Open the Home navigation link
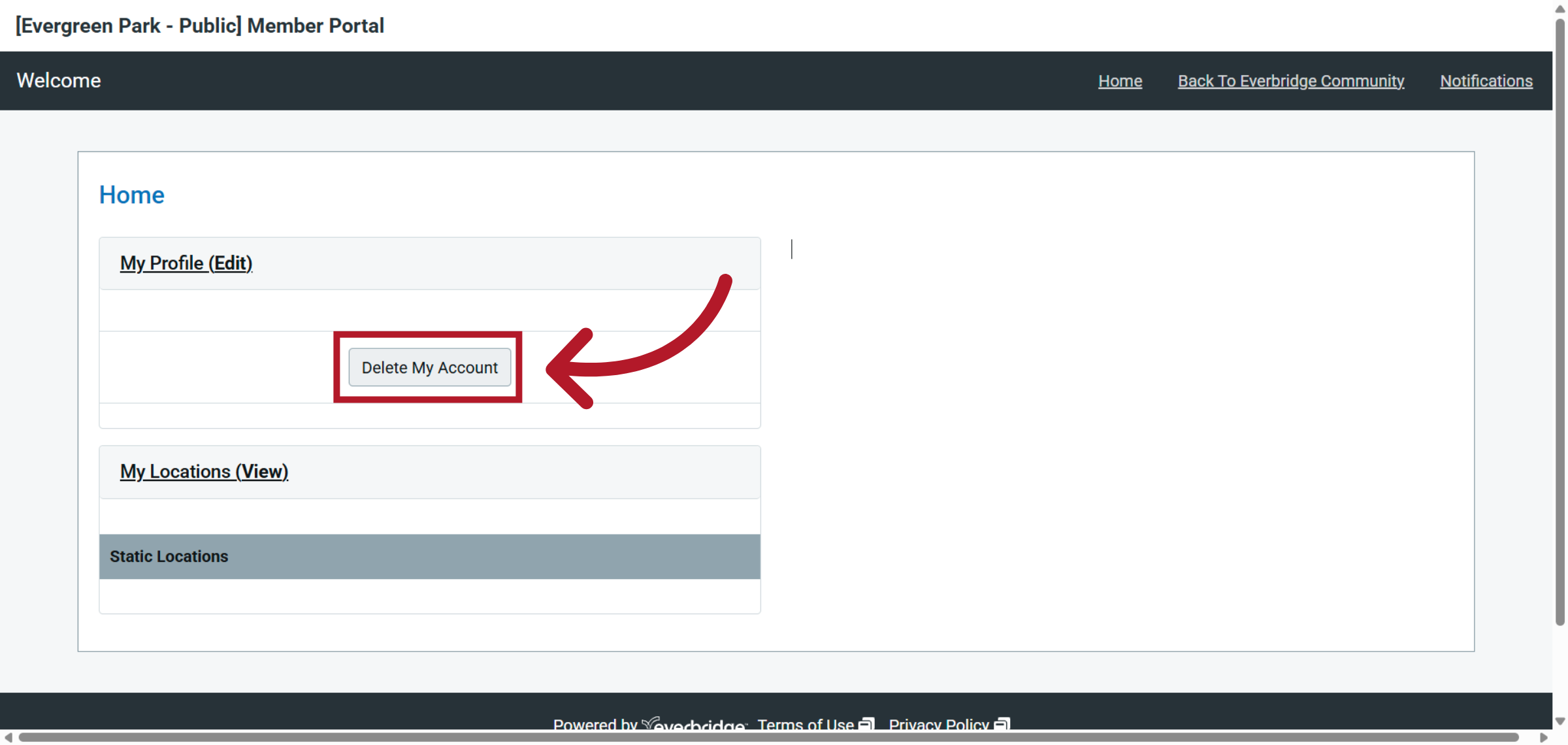The image size is (1568, 745). pyautogui.click(x=1120, y=81)
